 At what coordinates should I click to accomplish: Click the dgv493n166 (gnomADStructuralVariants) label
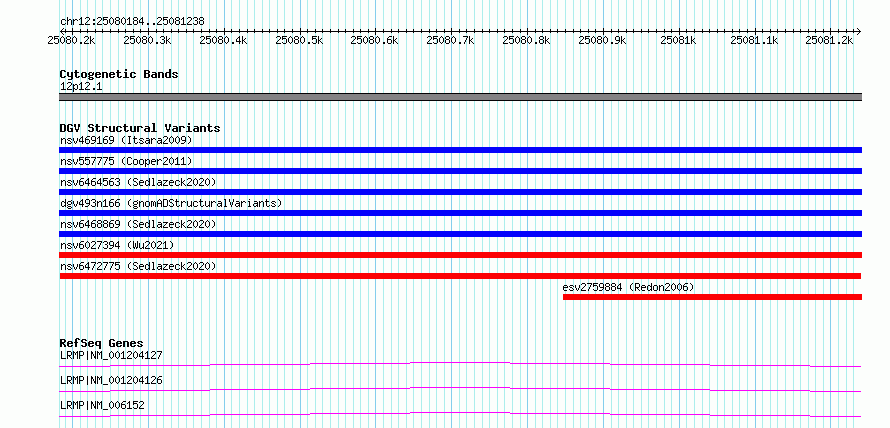[x=171, y=203]
